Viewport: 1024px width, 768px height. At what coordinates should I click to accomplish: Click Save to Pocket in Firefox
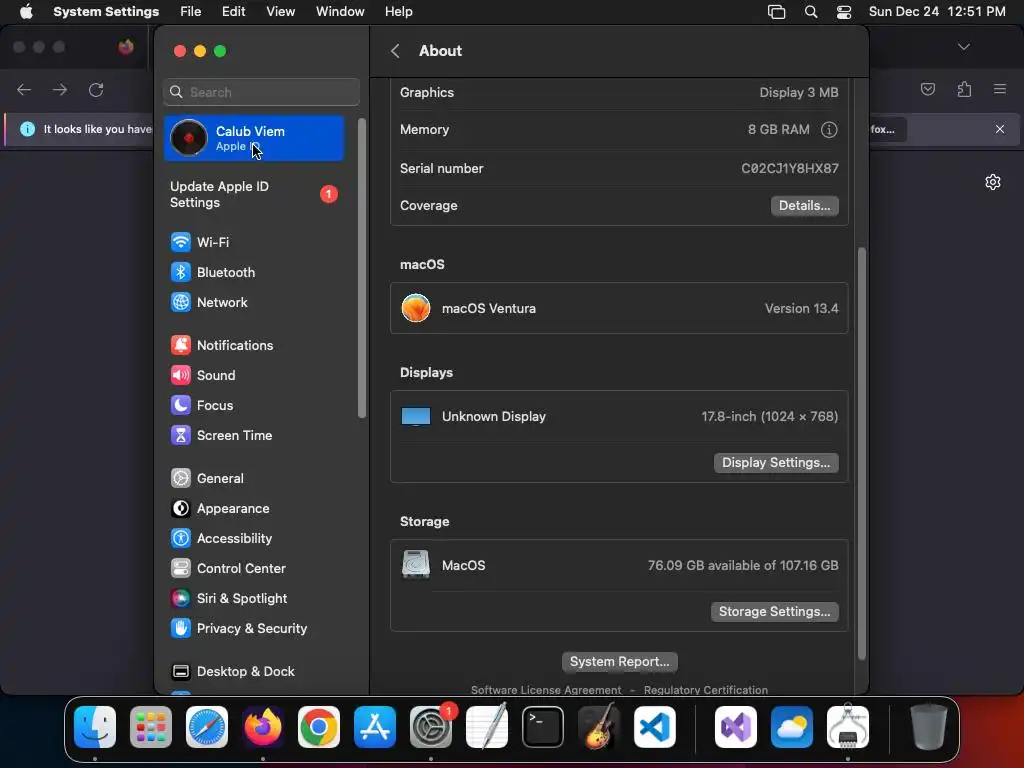[927, 89]
